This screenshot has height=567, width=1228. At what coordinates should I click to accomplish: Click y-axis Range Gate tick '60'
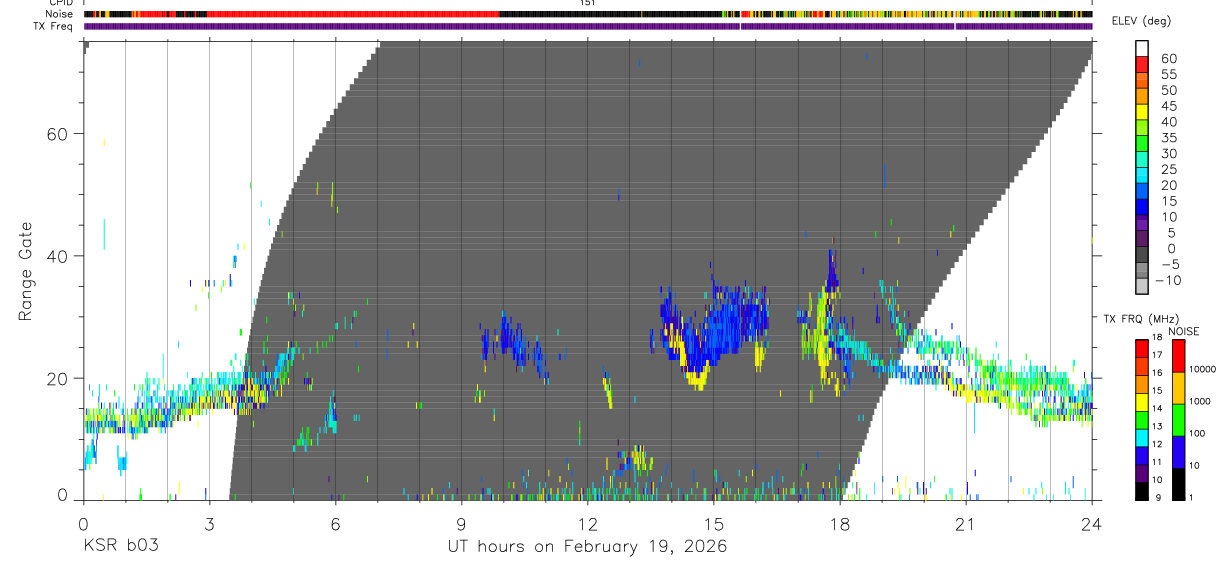coord(59,133)
